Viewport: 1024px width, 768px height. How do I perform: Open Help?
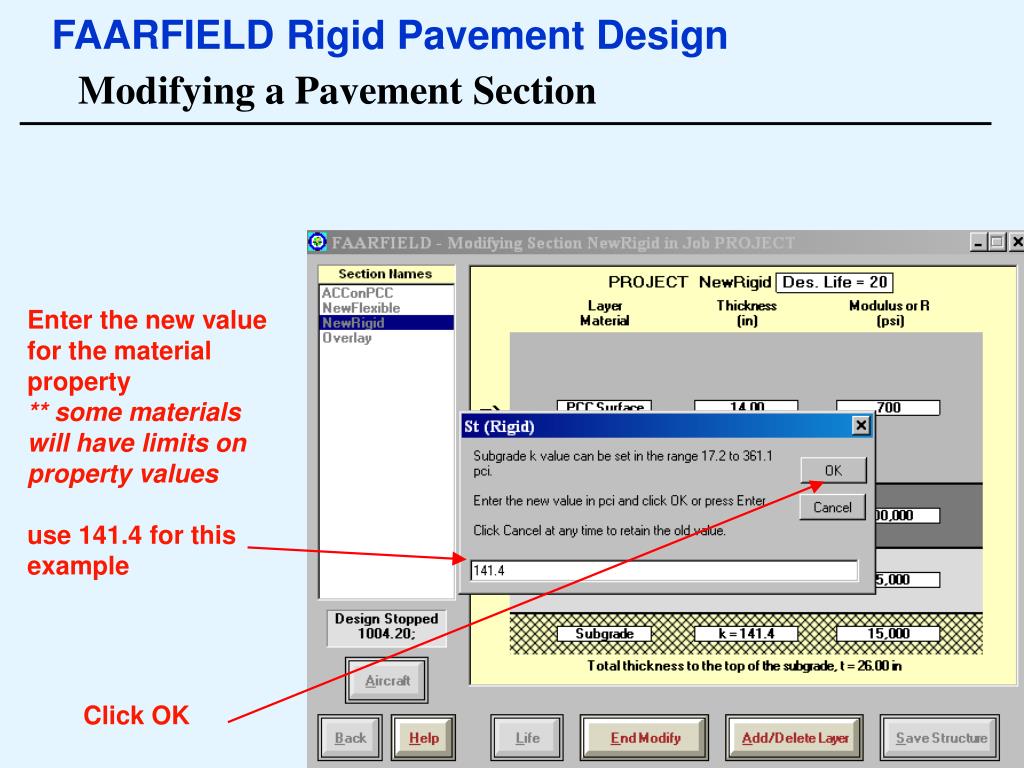[x=423, y=738]
